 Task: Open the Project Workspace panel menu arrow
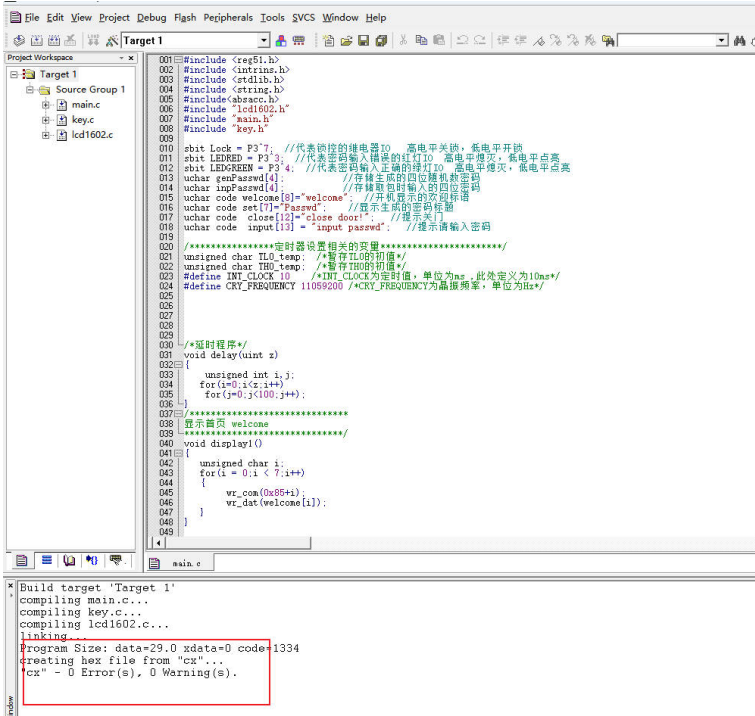121,58
